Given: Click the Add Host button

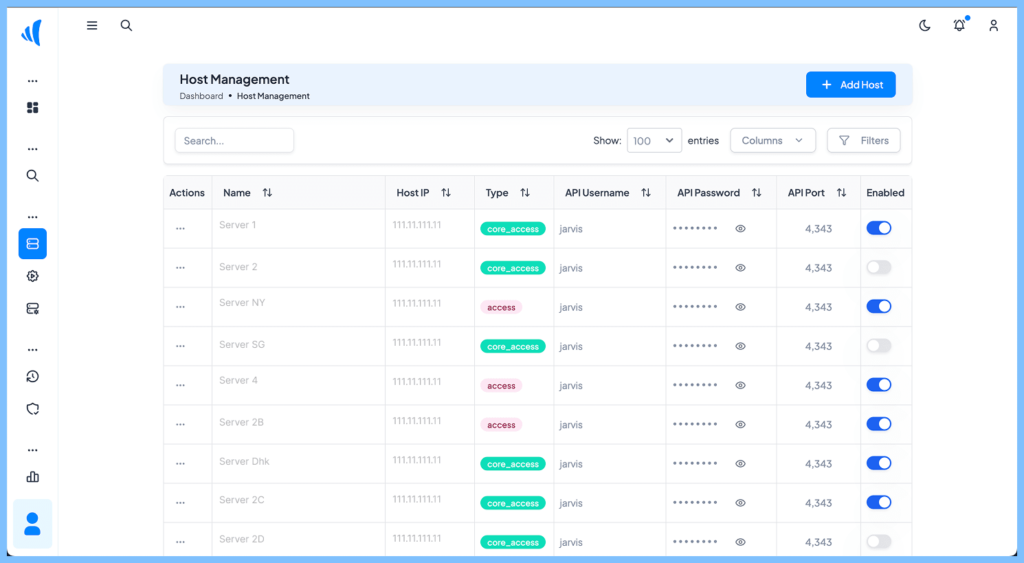Looking at the screenshot, I should pos(851,85).
